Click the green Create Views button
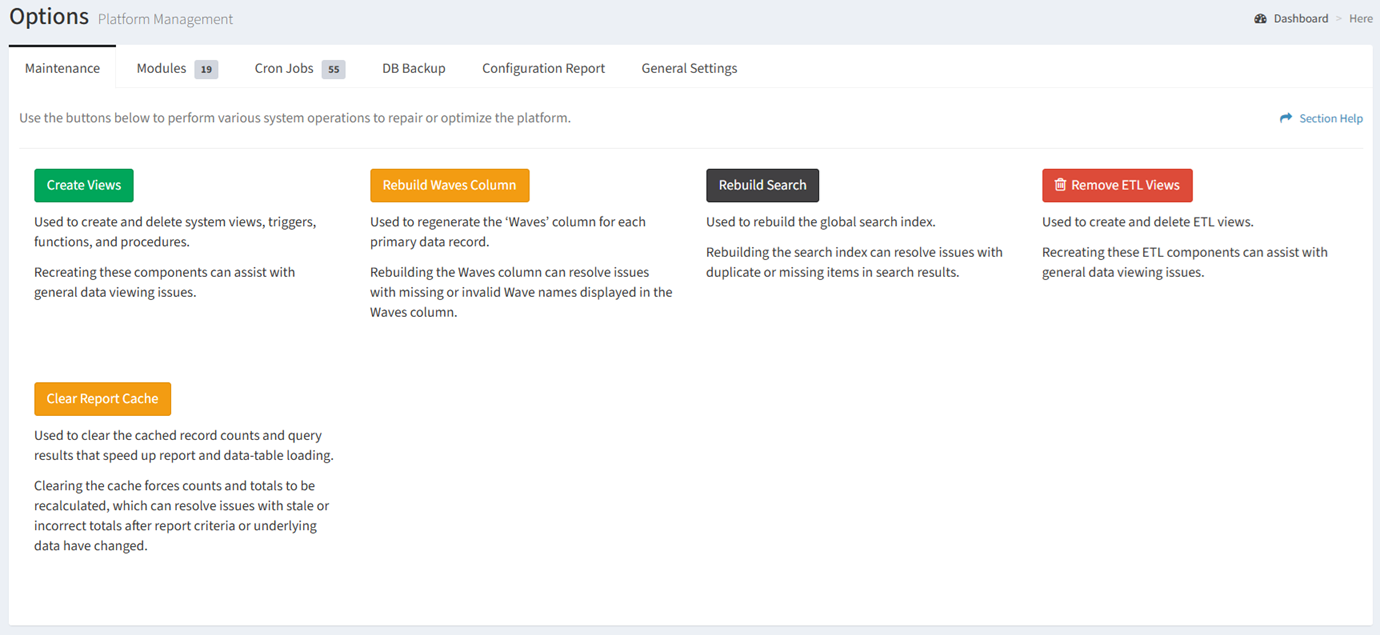Screen dimensions: 1380x635 [84, 185]
